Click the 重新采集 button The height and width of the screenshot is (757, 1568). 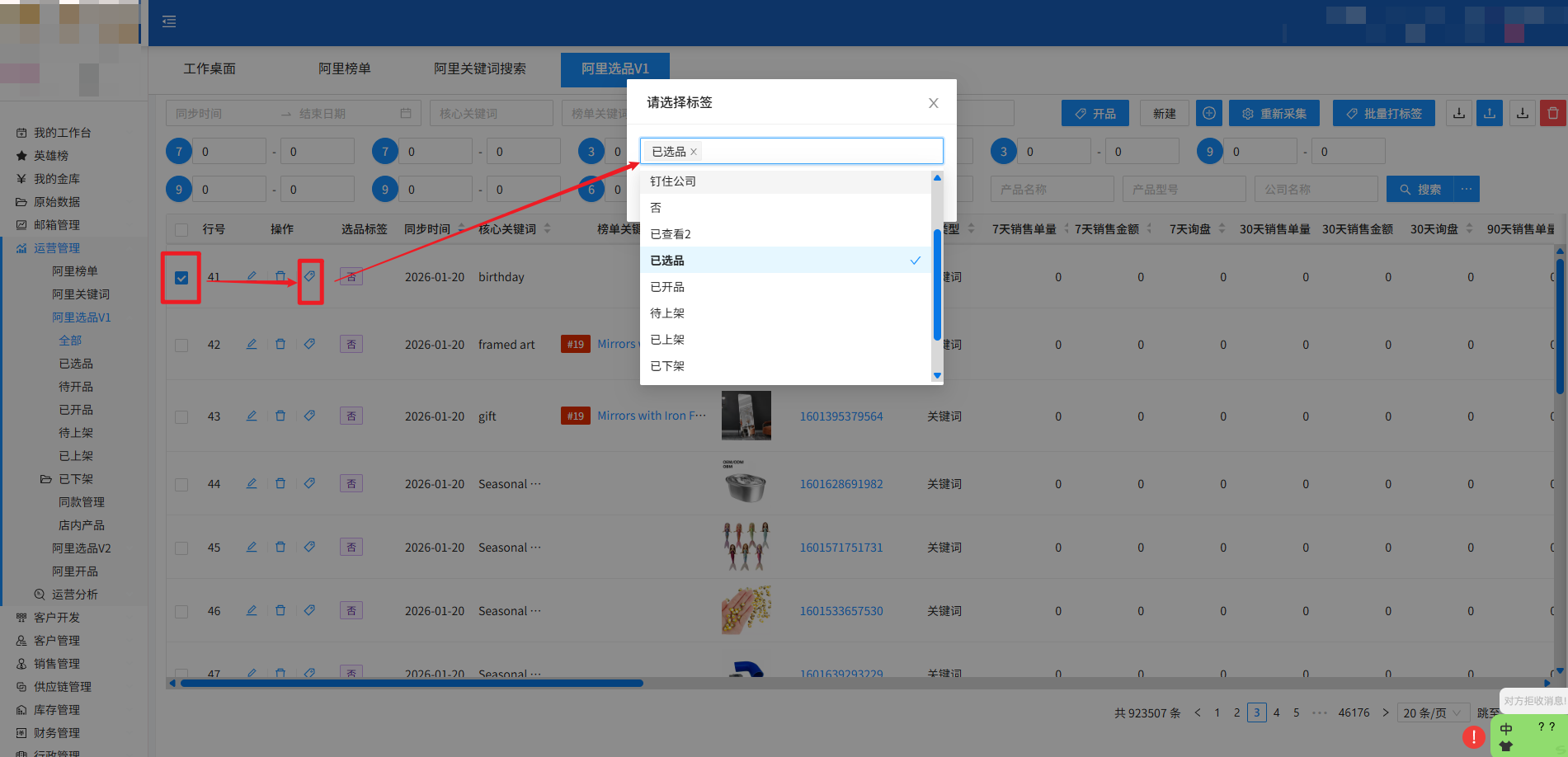coord(1274,113)
